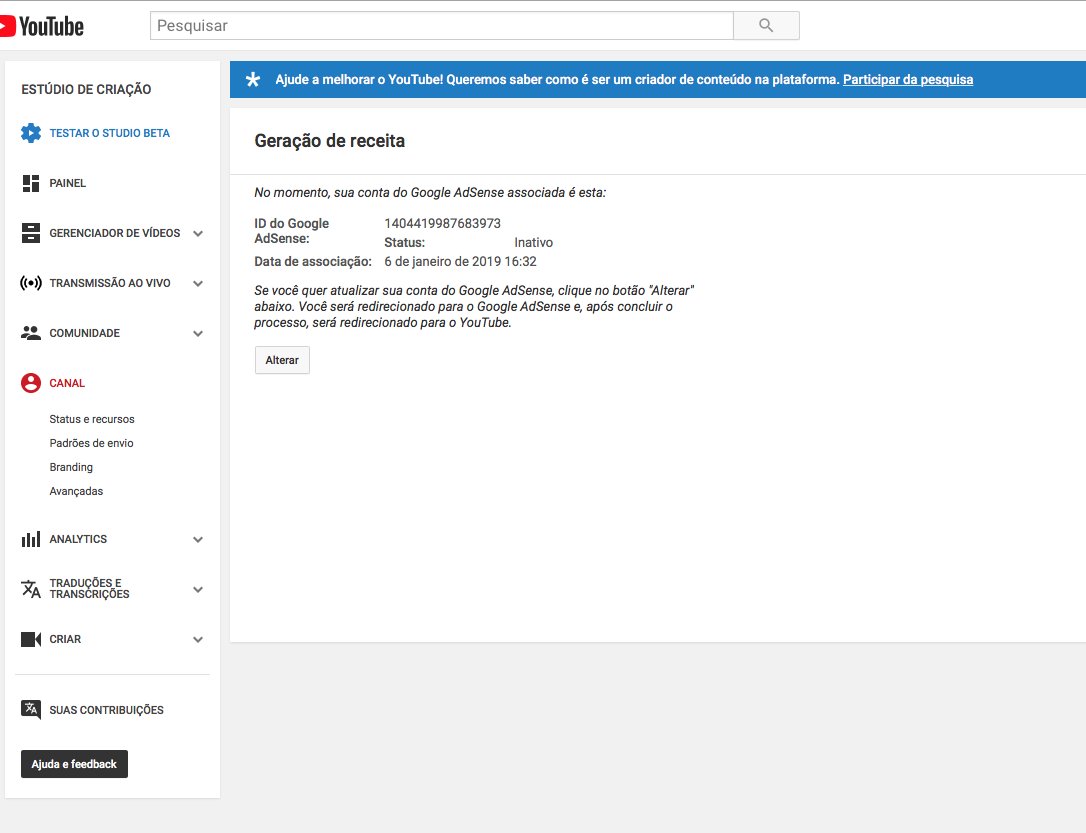Image resolution: width=1086 pixels, height=833 pixels.
Task: Open TRADUÇÕES E TRANSCRIÇÕES section
Action: coord(89,589)
